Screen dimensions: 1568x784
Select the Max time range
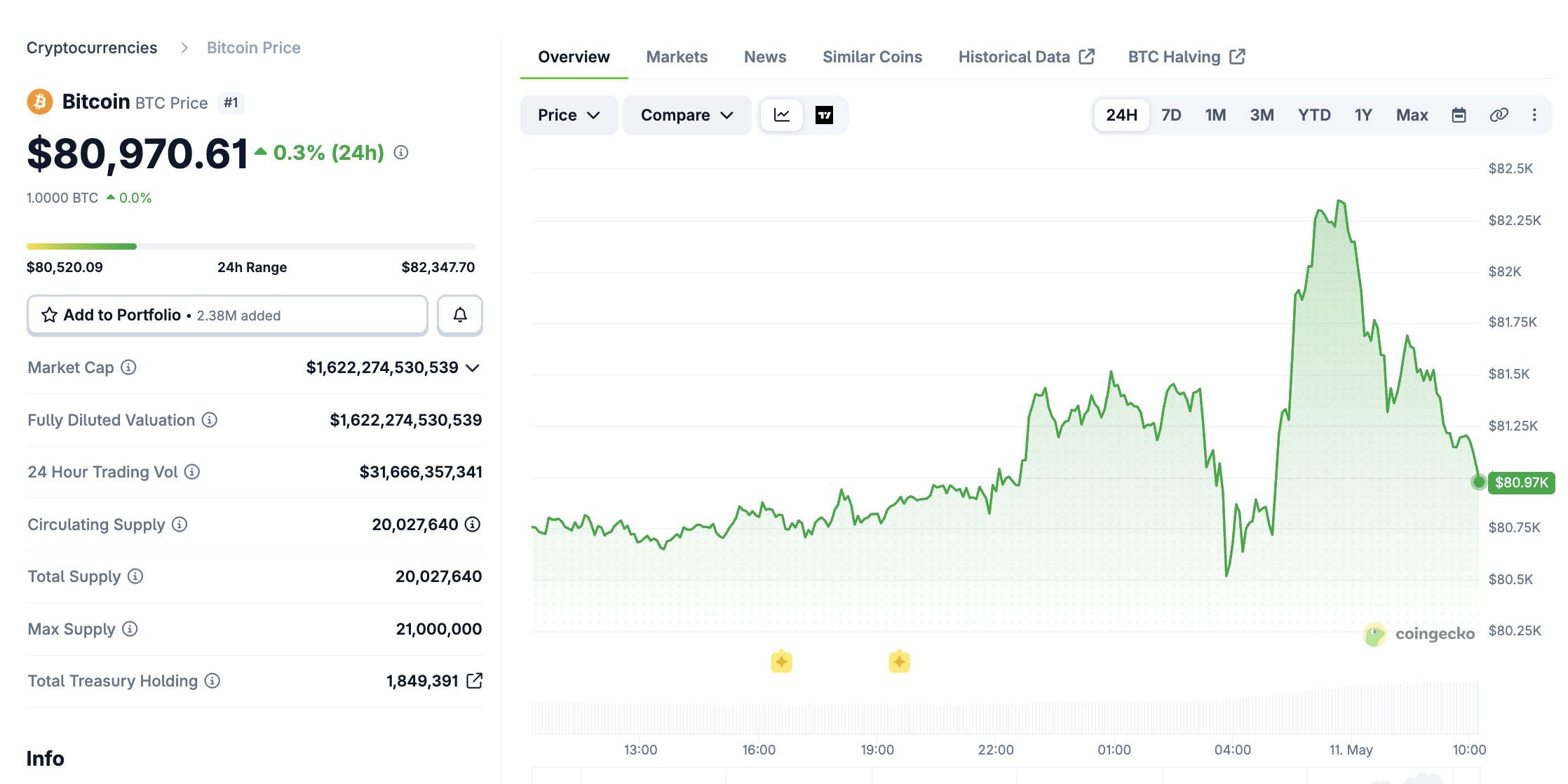[x=1412, y=115]
